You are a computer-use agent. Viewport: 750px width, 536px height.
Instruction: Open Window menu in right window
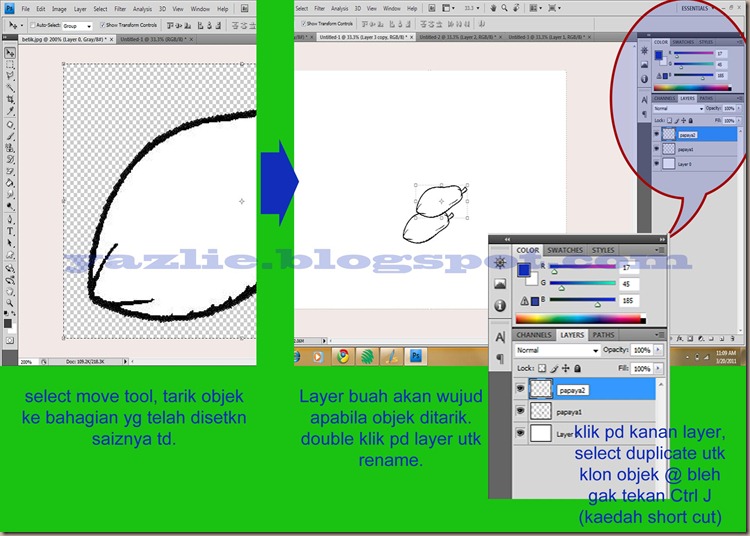(x=392, y=8)
